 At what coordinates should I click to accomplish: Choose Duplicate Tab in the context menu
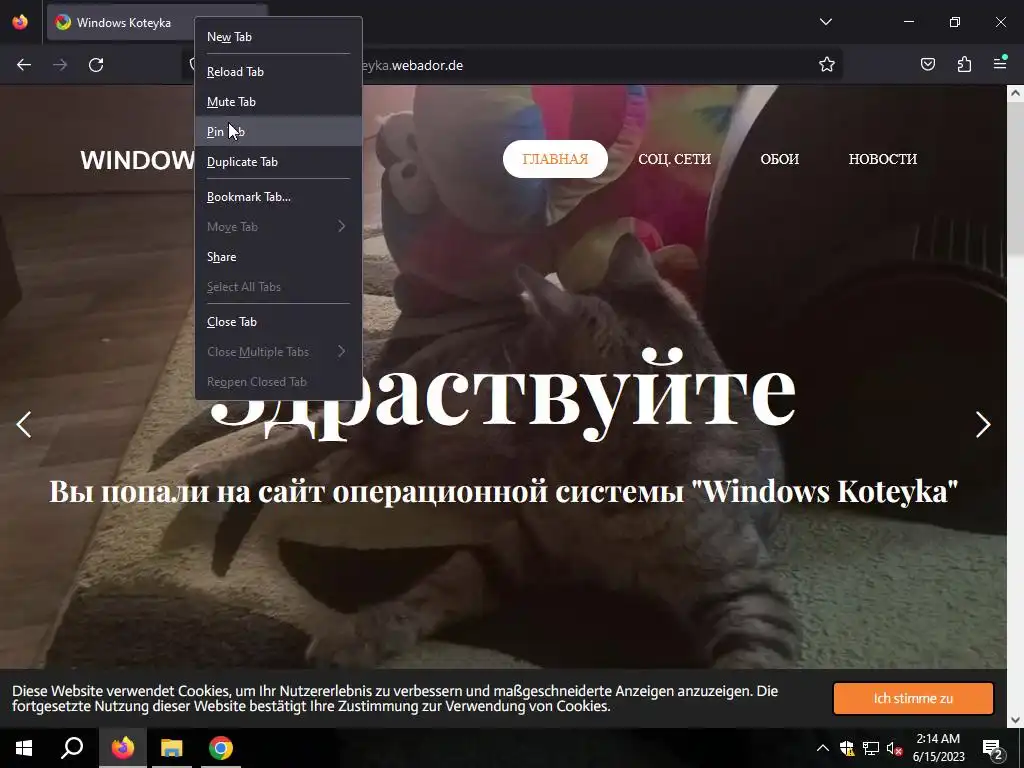tap(278, 162)
